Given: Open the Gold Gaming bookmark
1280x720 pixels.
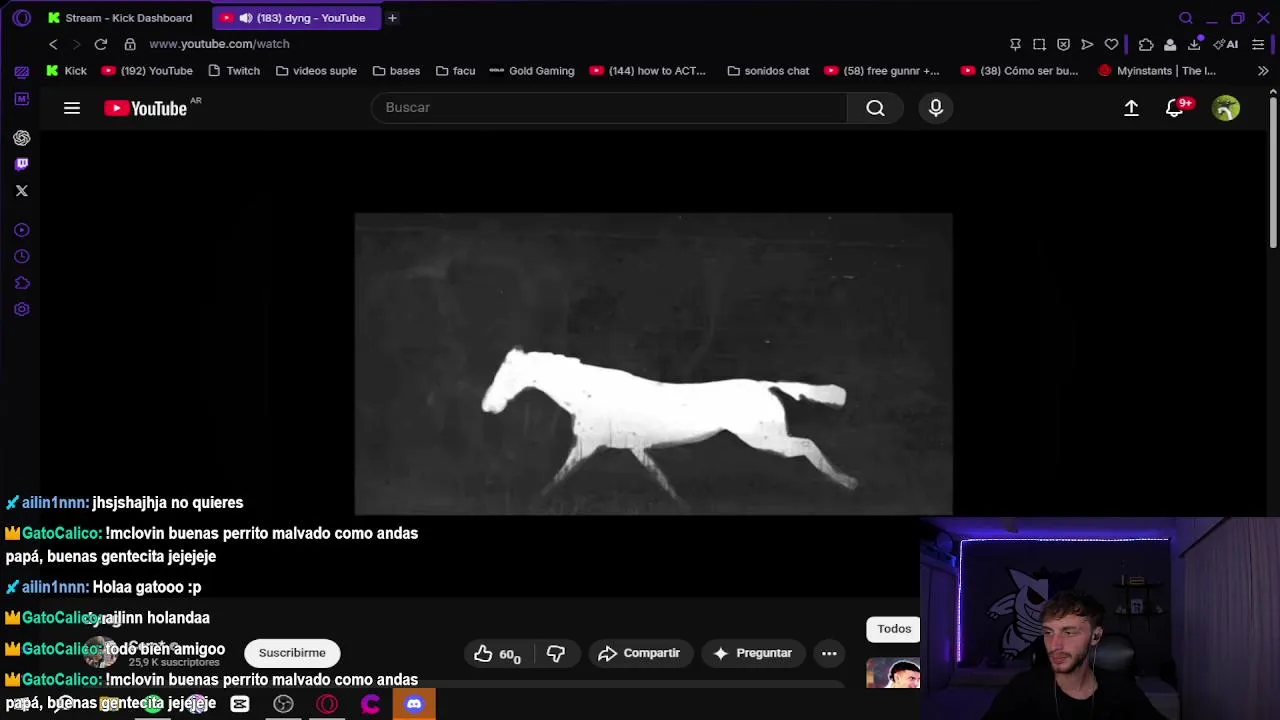Looking at the screenshot, I should (x=532, y=71).
